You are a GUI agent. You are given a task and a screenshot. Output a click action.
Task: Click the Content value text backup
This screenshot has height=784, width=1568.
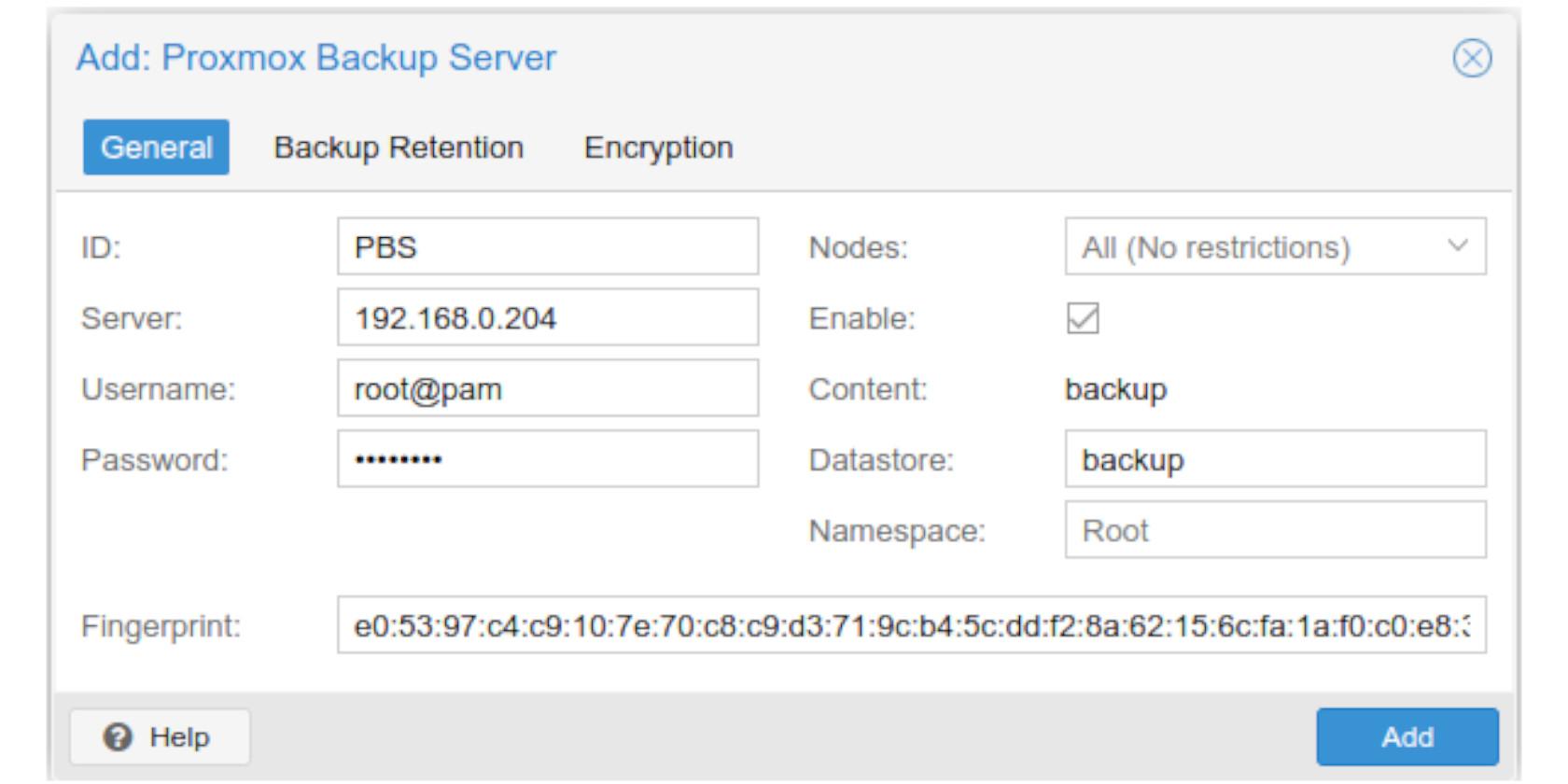[x=1115, y=389]
